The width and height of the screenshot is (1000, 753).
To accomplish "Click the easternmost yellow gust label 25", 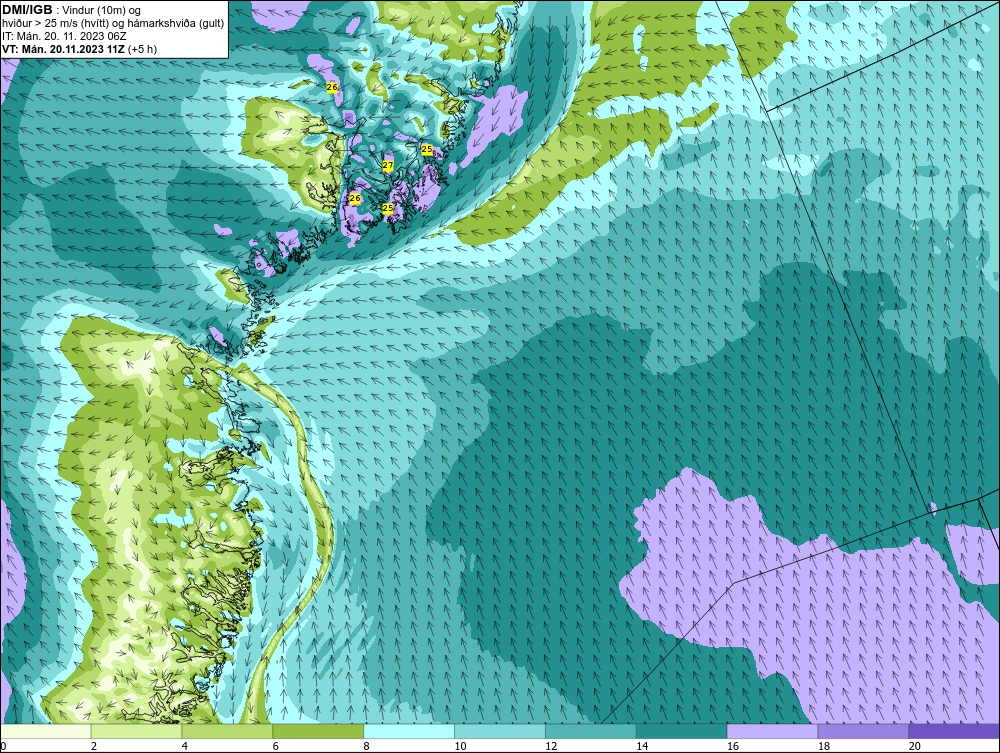I will pyautogui.click(x=427, y=149).
